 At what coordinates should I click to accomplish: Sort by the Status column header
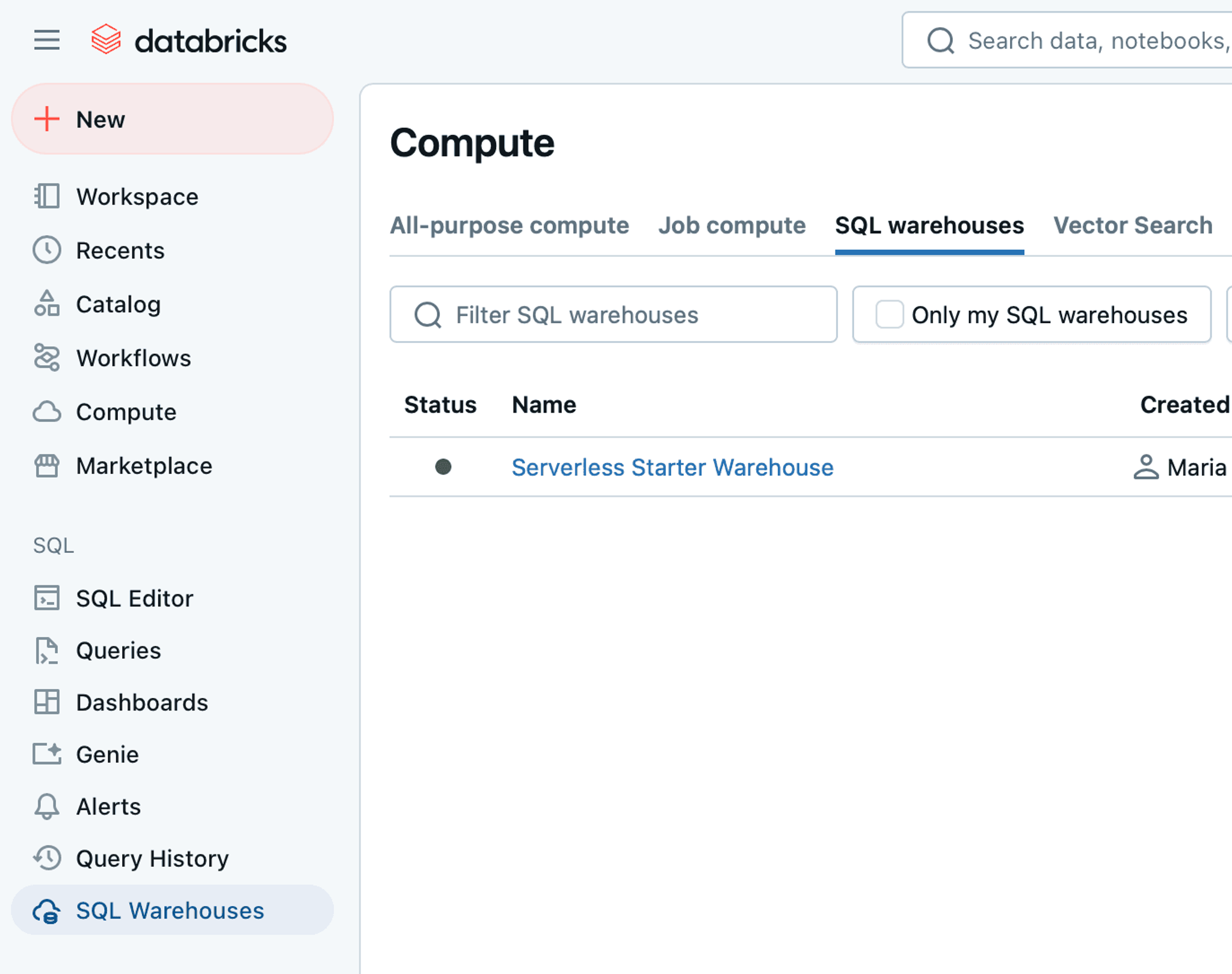point(440,405)
